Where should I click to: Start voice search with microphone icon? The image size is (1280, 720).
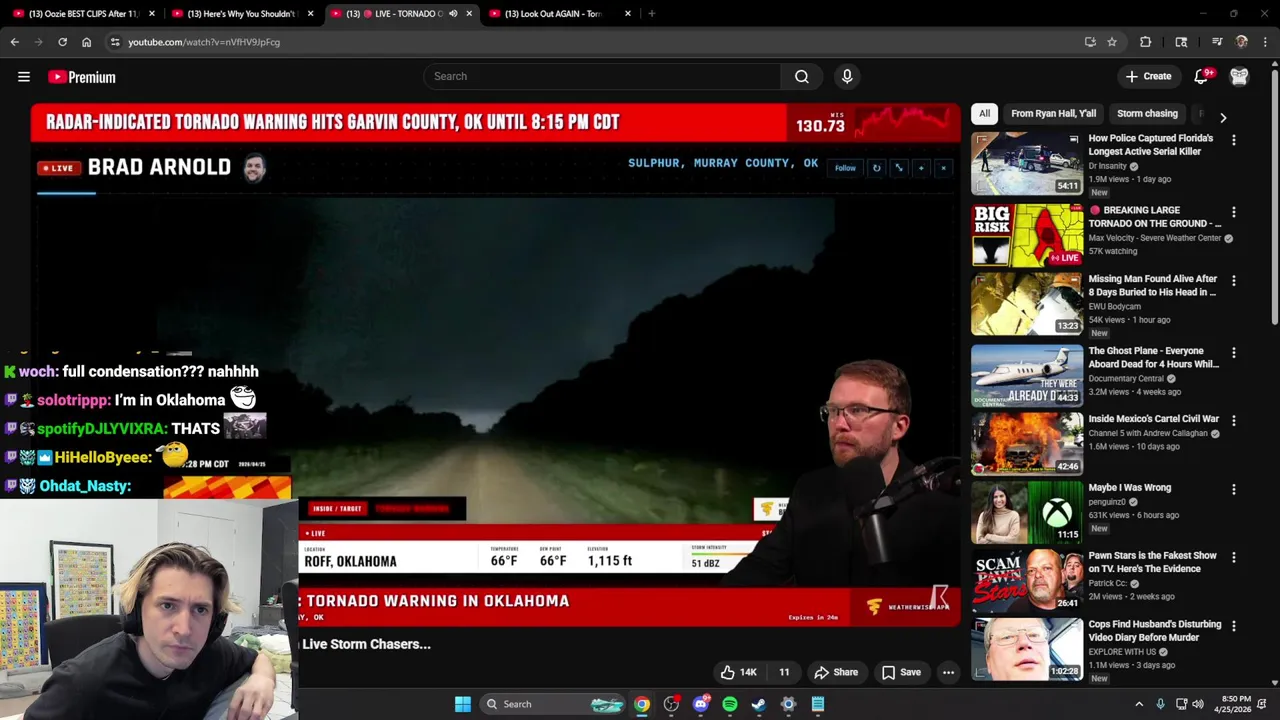847,76
